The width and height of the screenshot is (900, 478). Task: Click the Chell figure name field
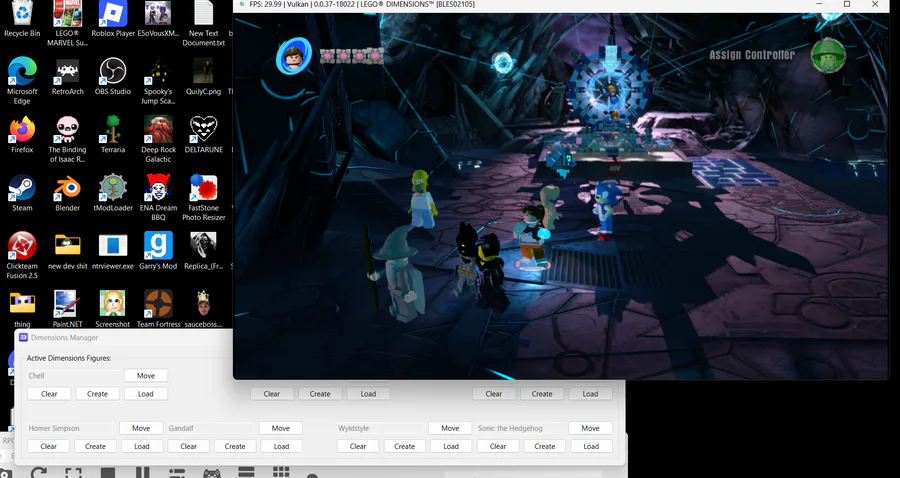[x=73, y=376]
